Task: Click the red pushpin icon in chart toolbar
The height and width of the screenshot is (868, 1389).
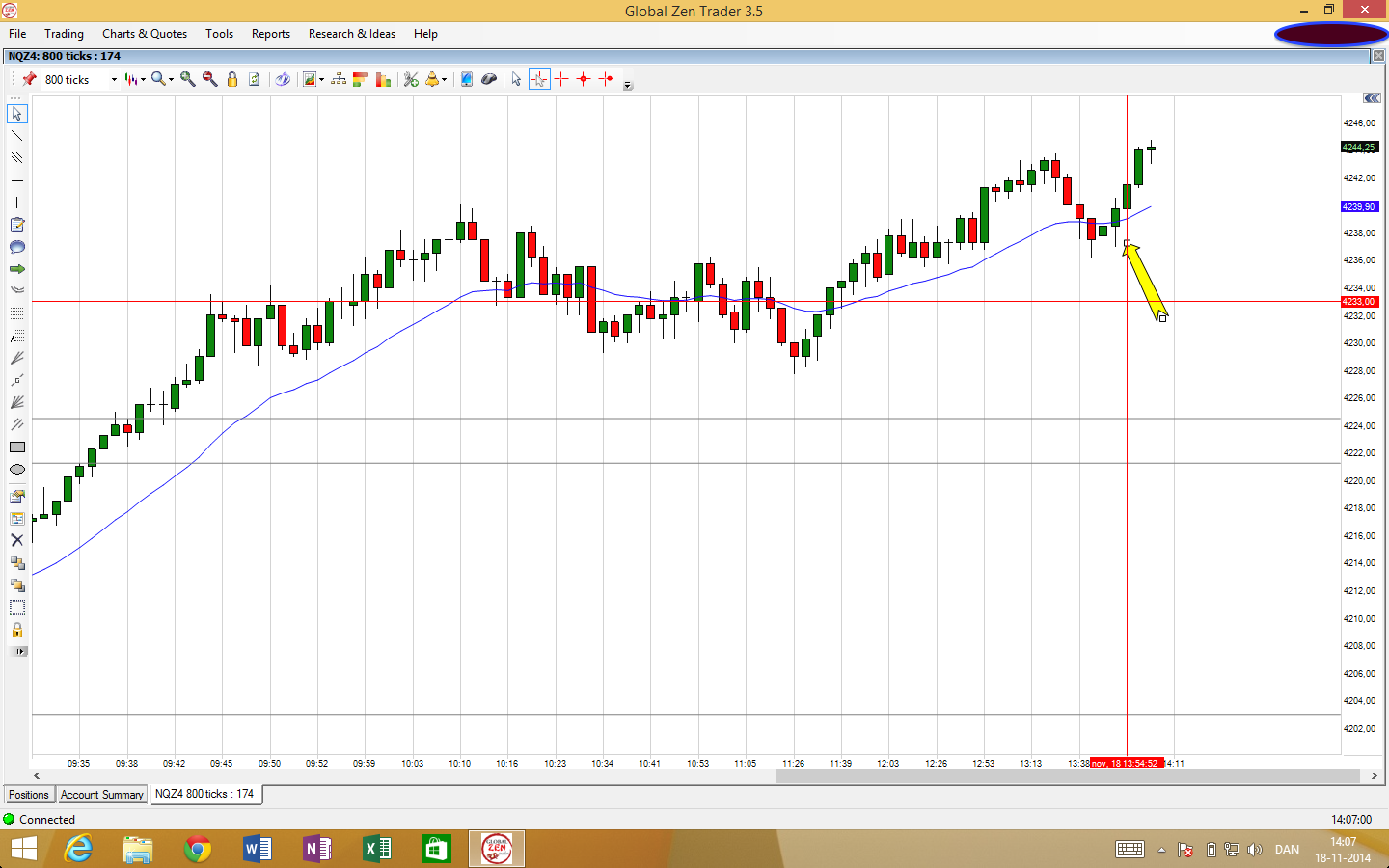Action: pyautogui.click(x=29, y=79)
